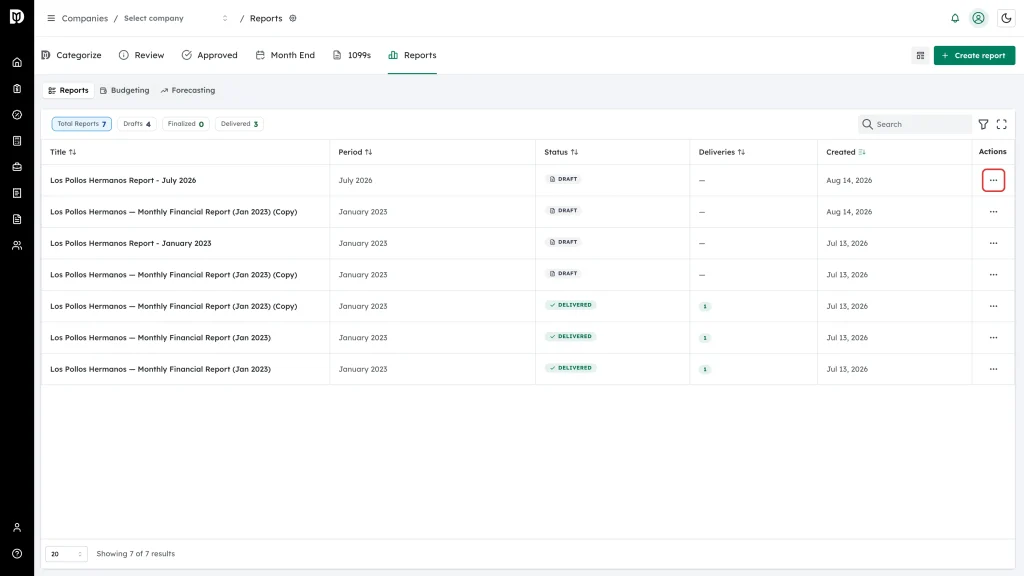The width and height of the screenshot is (1024, 576).
Task: Open actions for the draft Copy report created Jul 13
Action: click(x=993, y=275)
